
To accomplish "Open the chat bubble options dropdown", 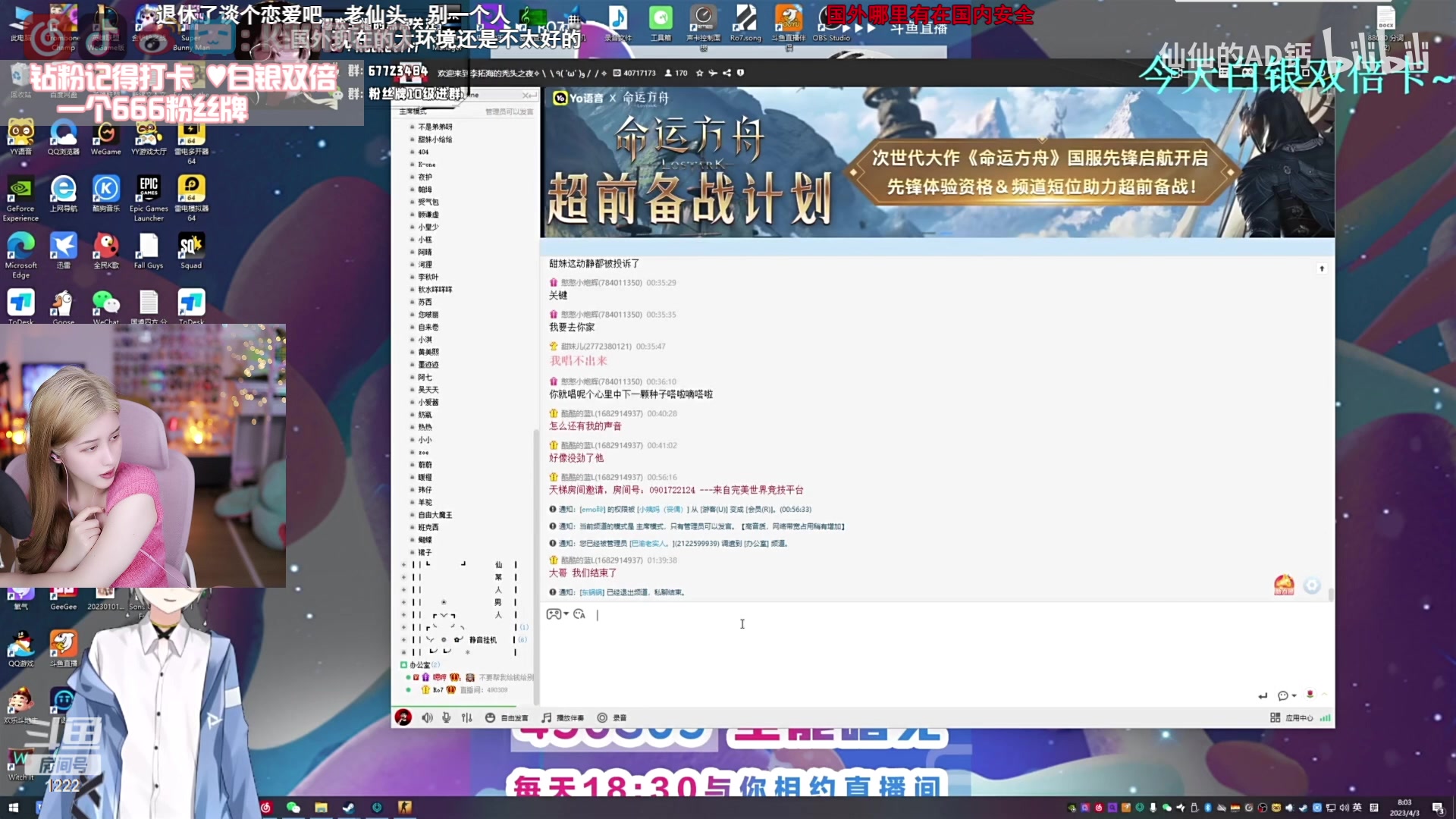I will click(x=1286, y=695).
